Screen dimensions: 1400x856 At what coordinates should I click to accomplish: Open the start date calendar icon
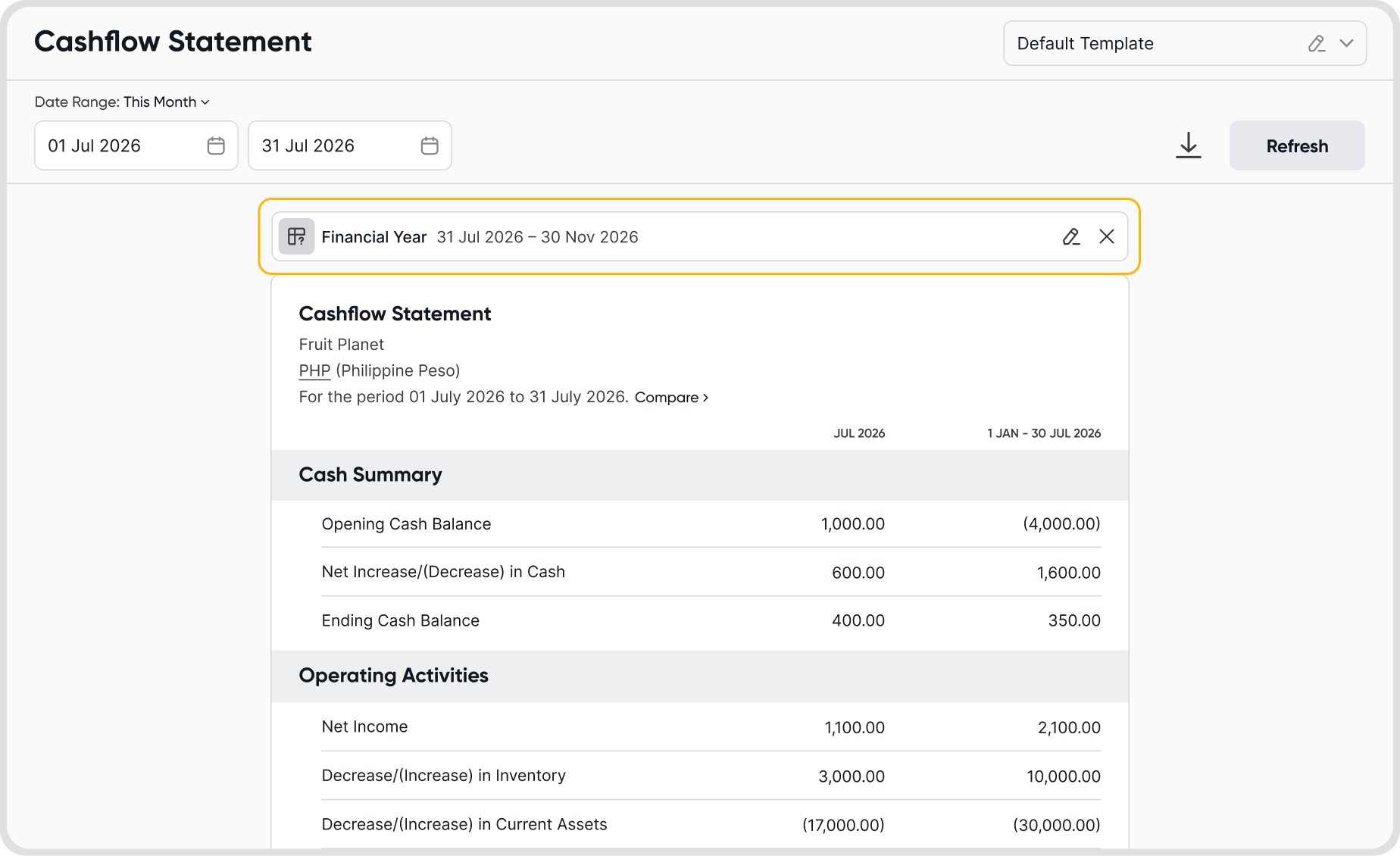tap(216, 145)
